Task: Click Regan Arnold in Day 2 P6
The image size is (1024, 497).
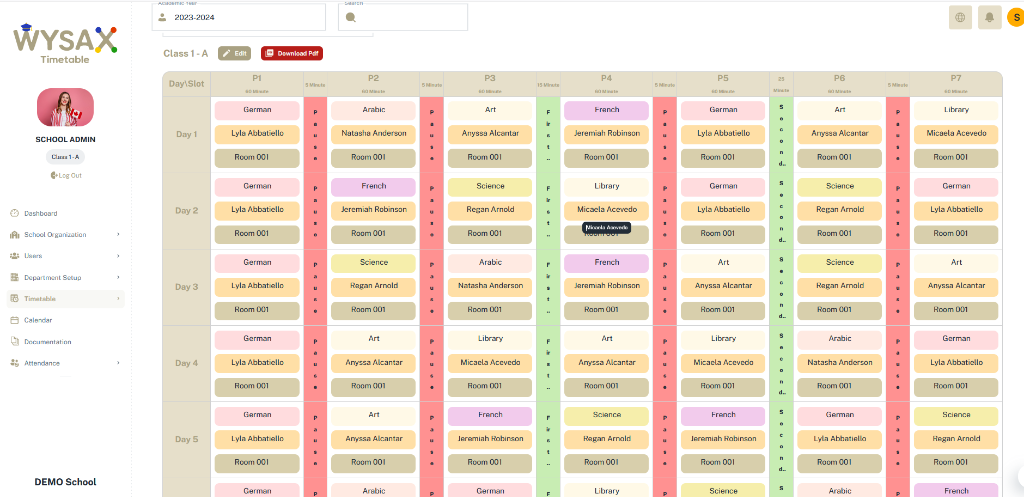Action: [x=840, y=210]
